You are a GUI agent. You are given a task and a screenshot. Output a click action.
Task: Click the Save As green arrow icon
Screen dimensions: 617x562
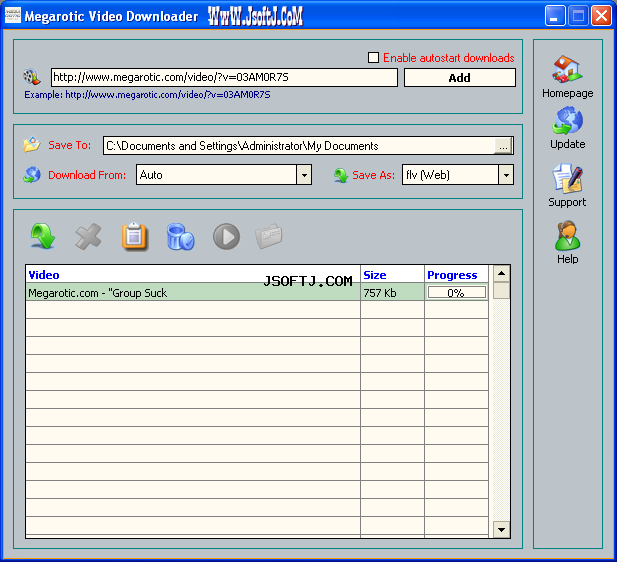pyautogui.click(x=341, y=175)
